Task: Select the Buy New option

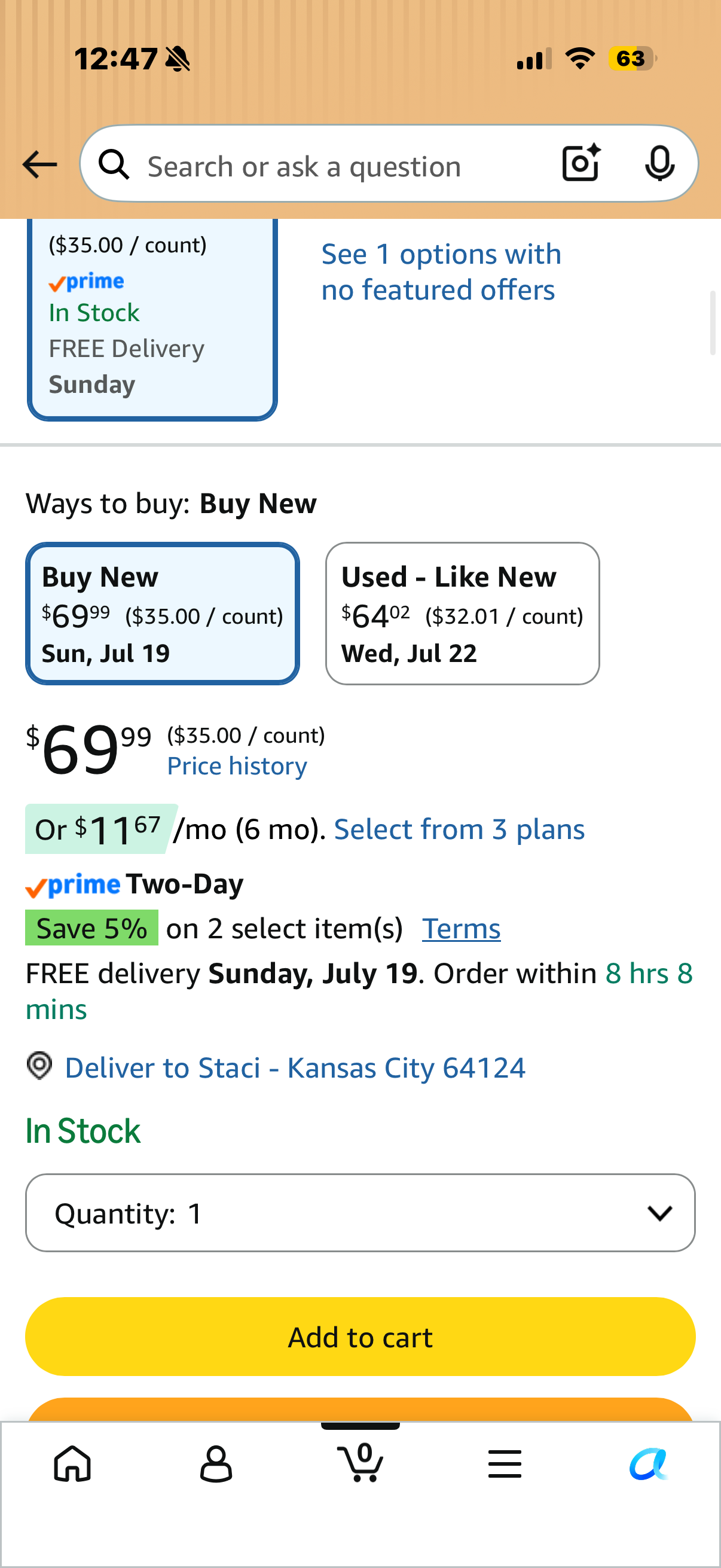Action: pyautogui.click(x=163, y=614)
